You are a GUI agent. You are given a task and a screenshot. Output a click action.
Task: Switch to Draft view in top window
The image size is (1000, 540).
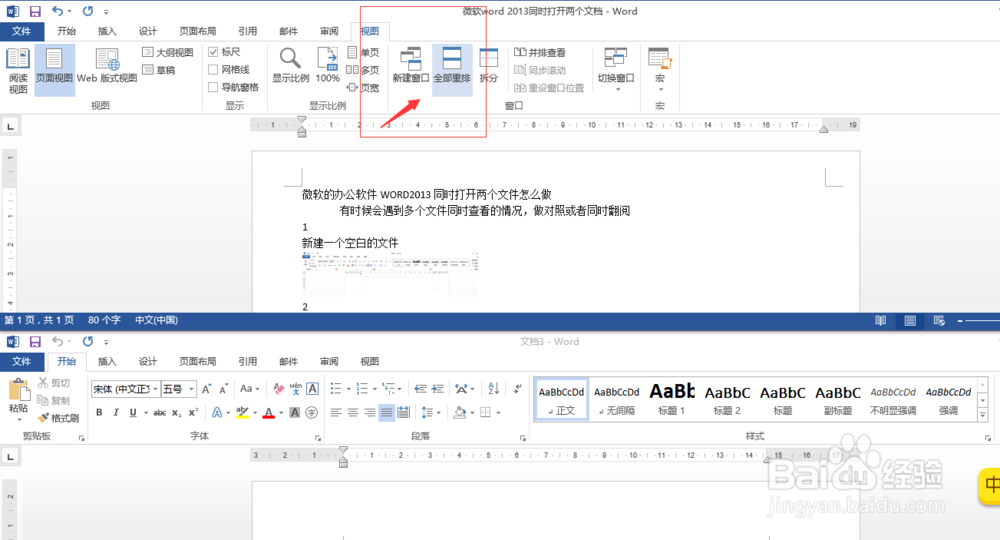[159, 70]
